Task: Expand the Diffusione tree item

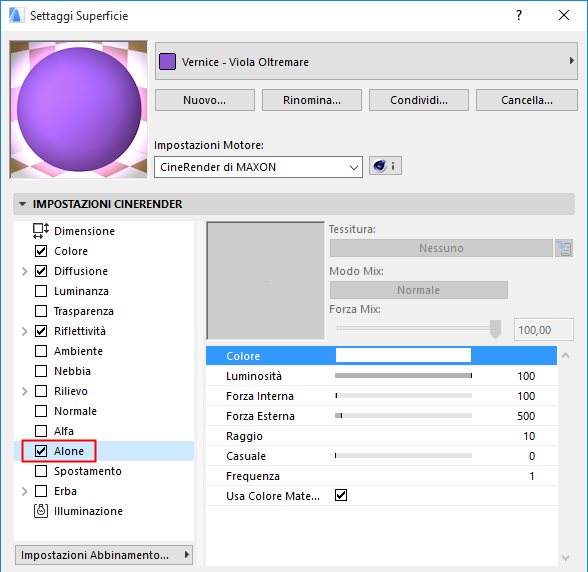Action: 25,271
